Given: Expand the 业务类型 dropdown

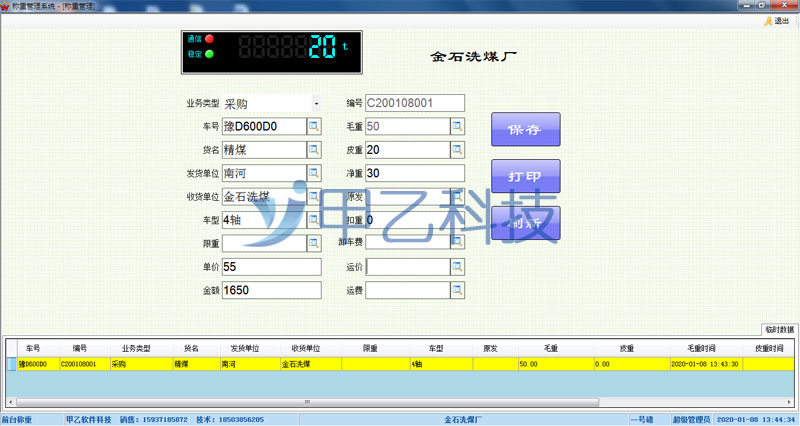Looking at the screenshot, I should pyautogui.click(x=315, y=103).
